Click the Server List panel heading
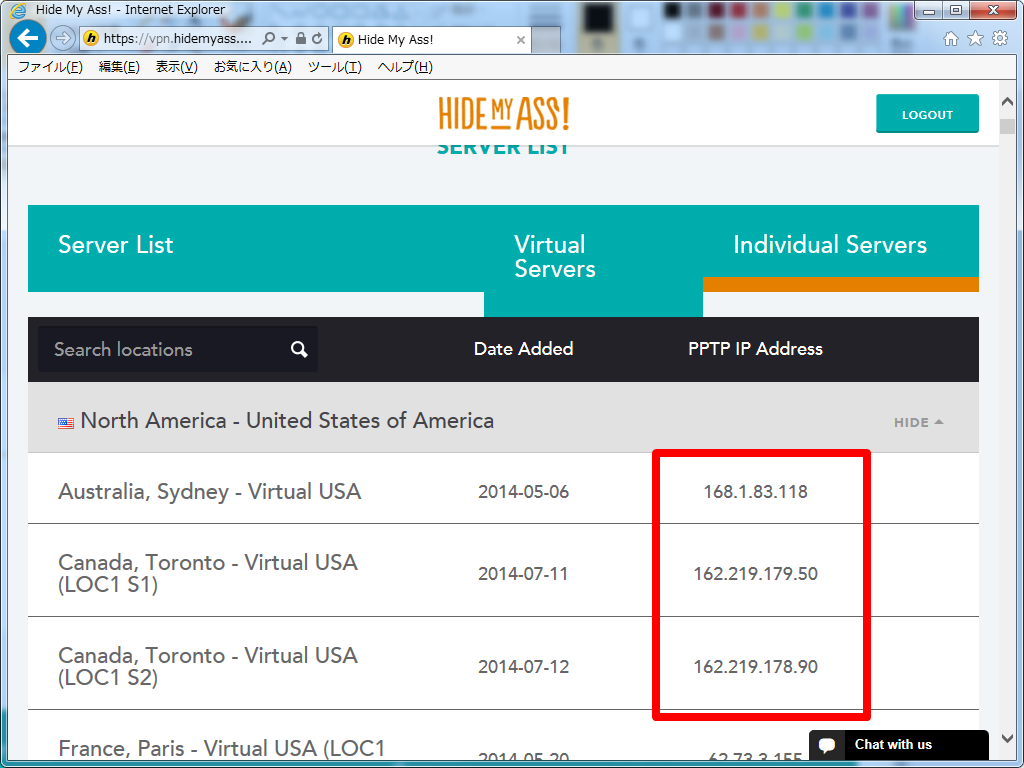 pos(116,245)
